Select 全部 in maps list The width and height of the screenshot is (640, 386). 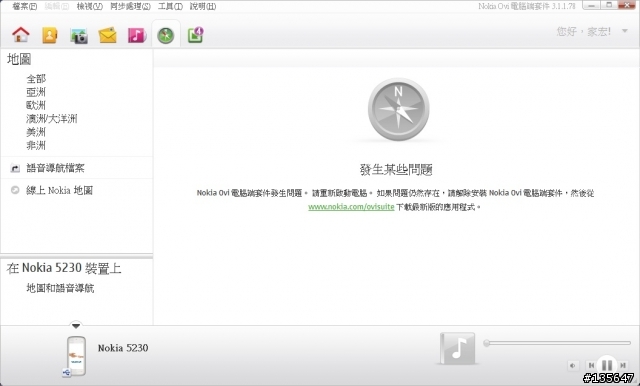pyautogui.click(x=36, y=79)
